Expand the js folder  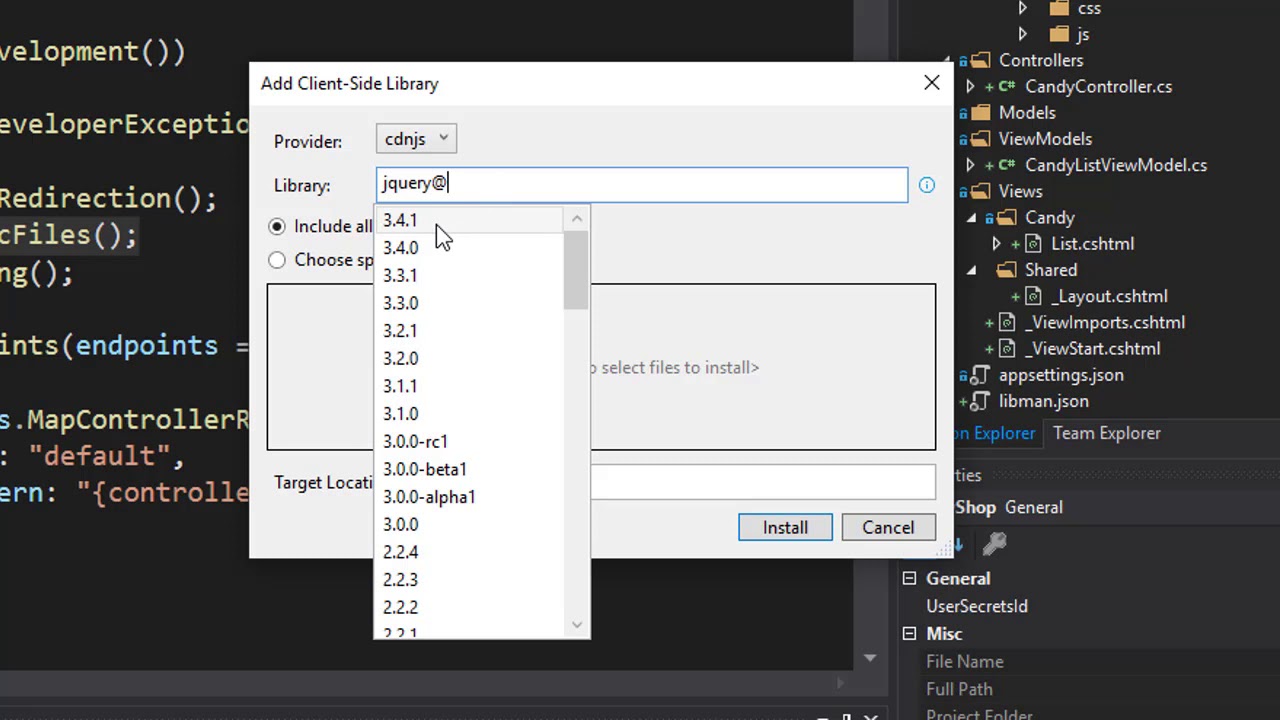click(1022, 34)
